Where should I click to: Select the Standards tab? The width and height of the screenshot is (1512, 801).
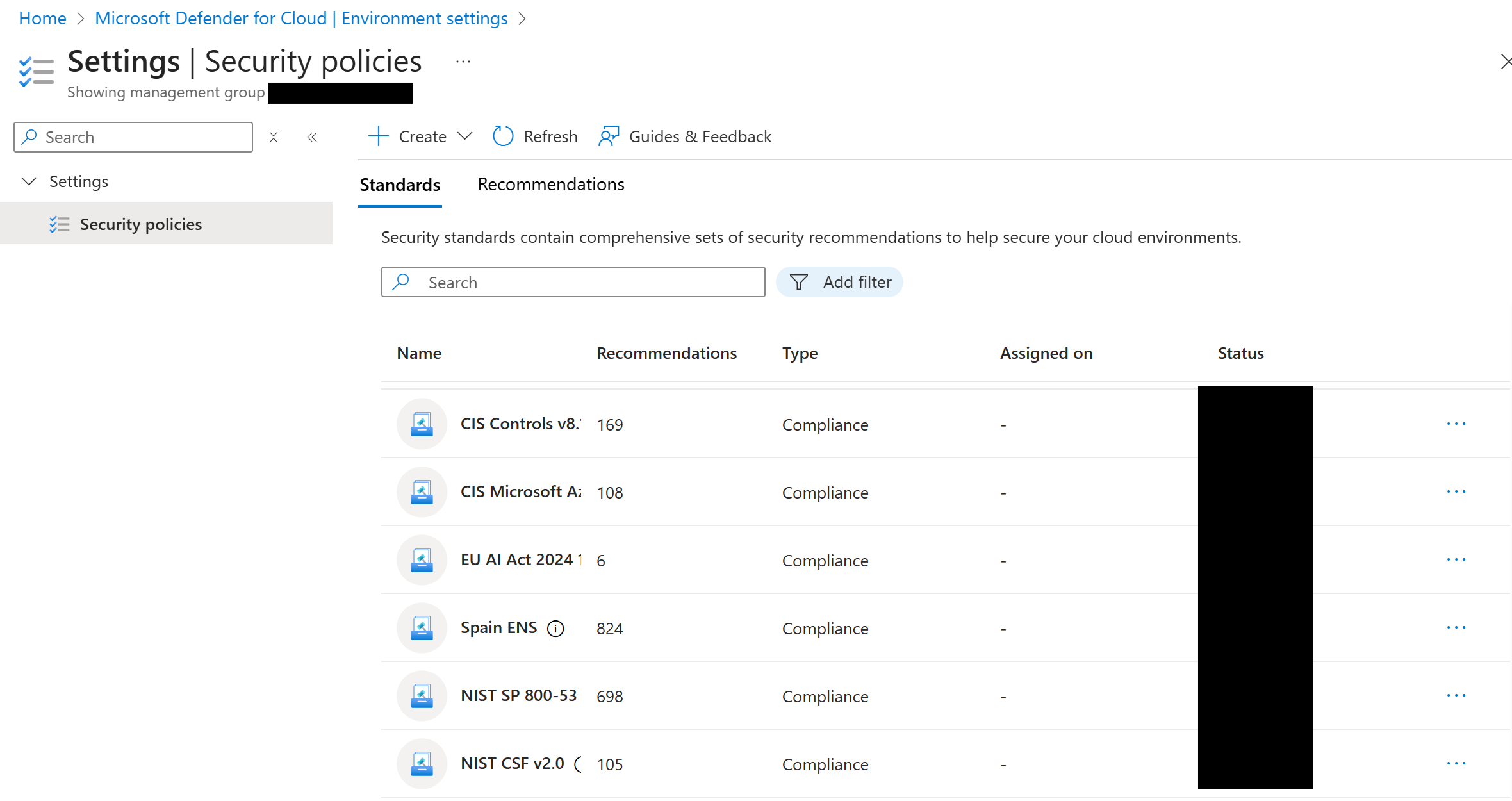click(399, 185)
